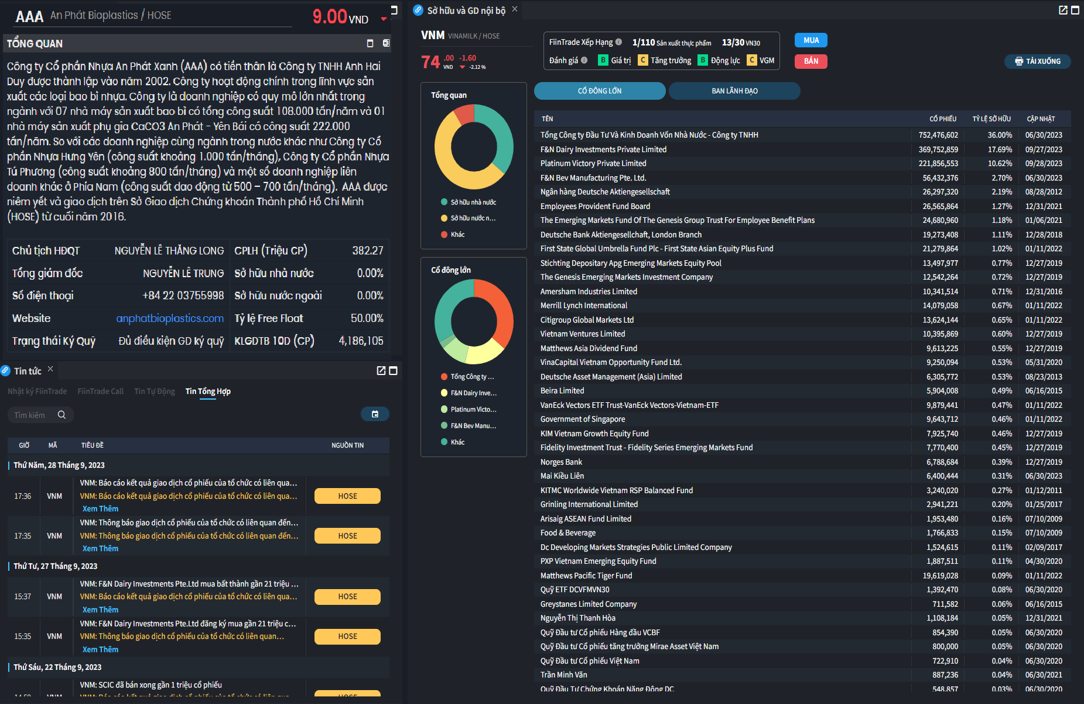
Task: Click the B rating badge for Giá trị
Action: point(603,60)
